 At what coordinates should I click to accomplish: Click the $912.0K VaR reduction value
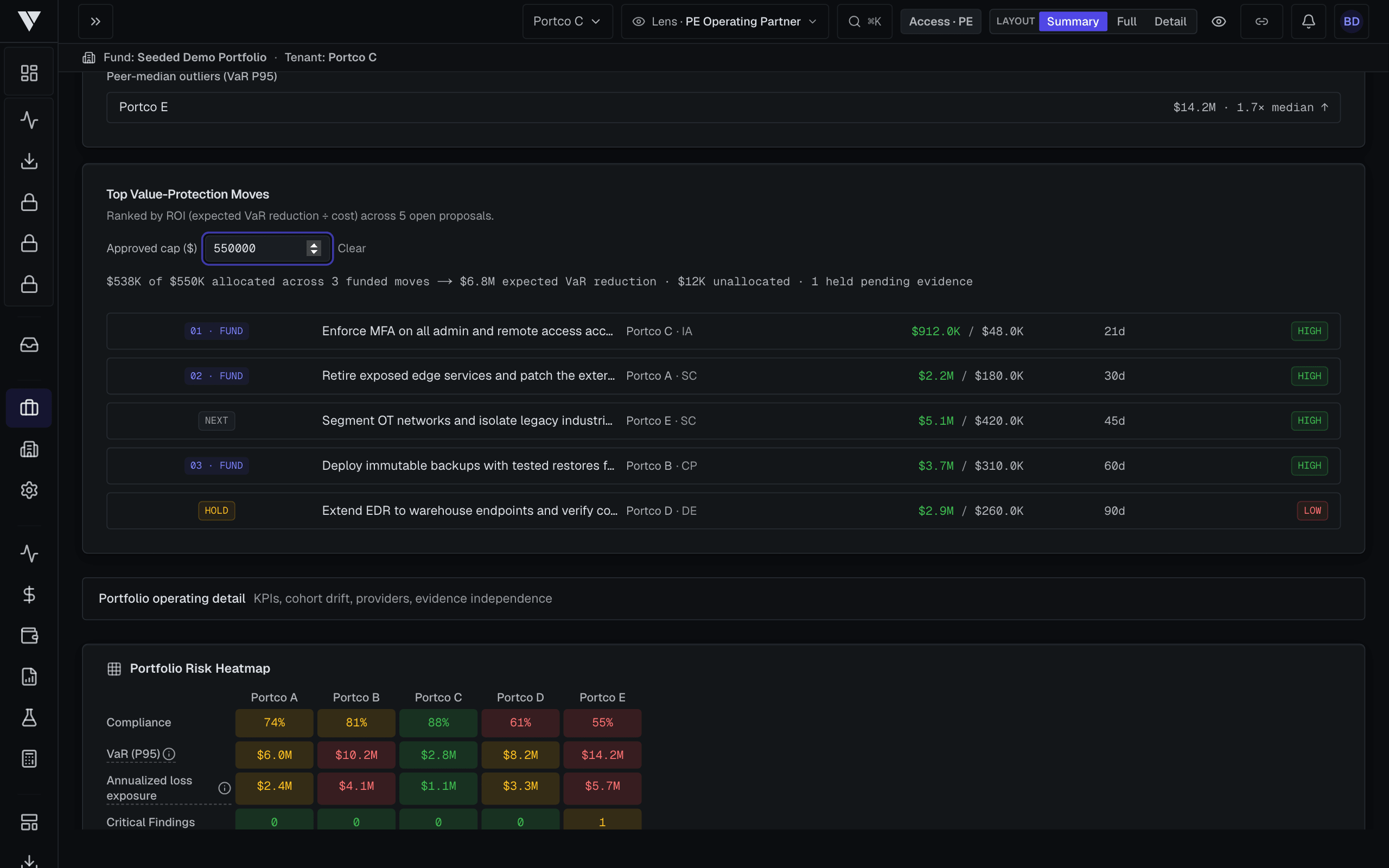(935, 331)
